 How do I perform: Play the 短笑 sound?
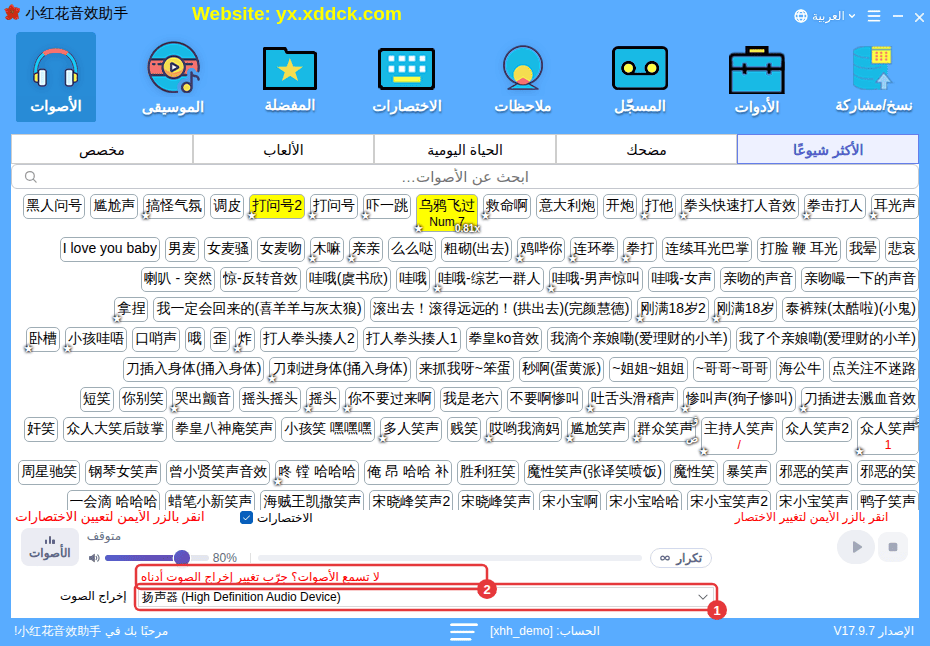pos(97,399)
